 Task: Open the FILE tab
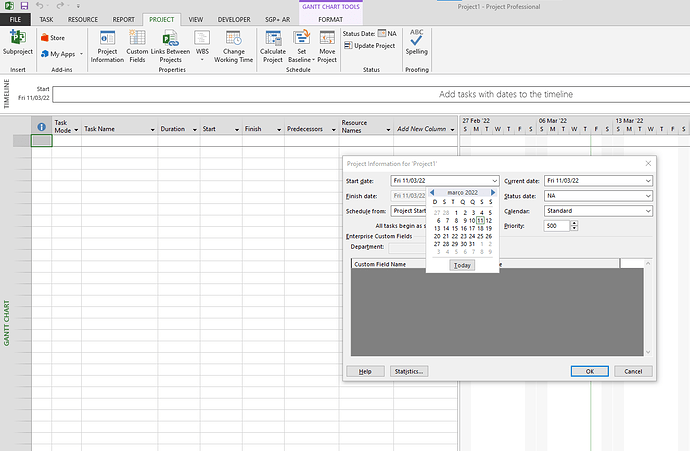(x=15, y=19)
